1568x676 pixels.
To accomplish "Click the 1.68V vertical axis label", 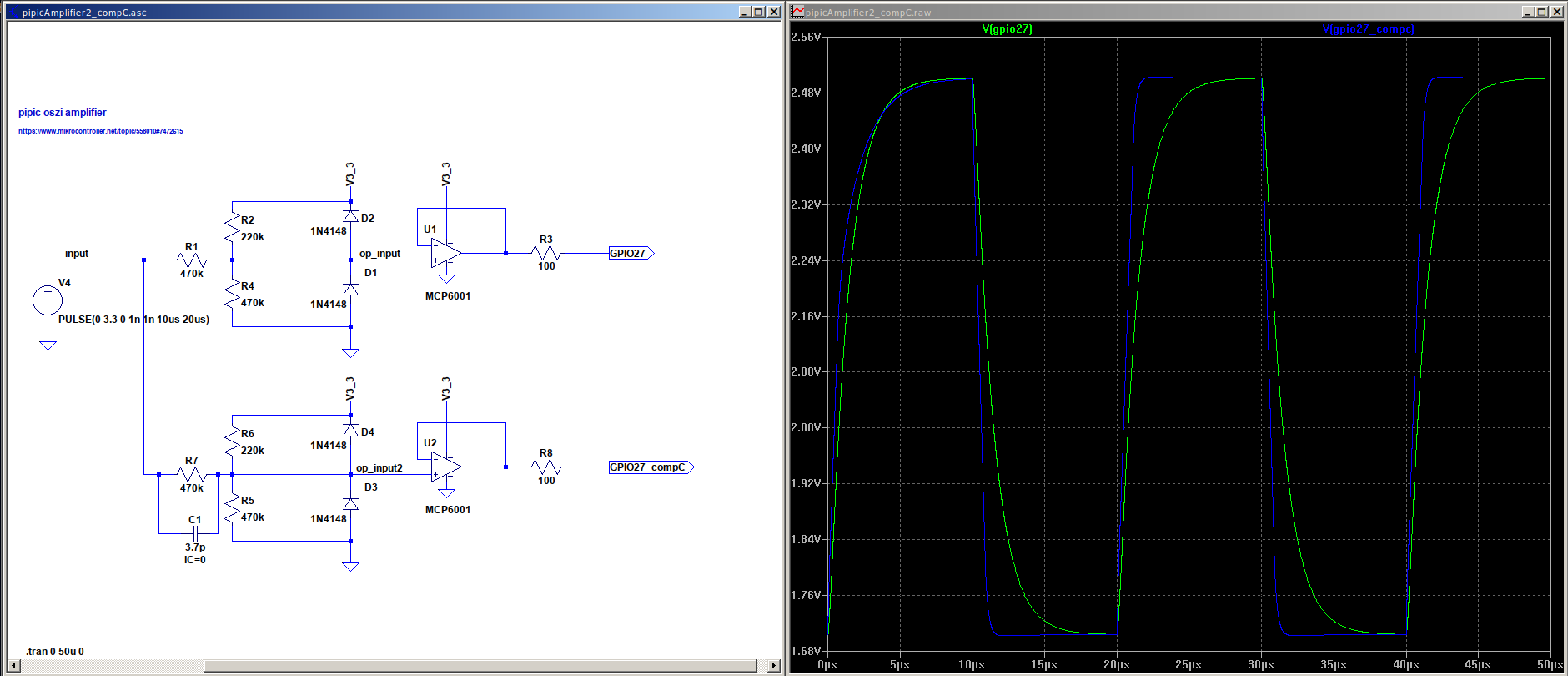I will (x=806, y=651).
